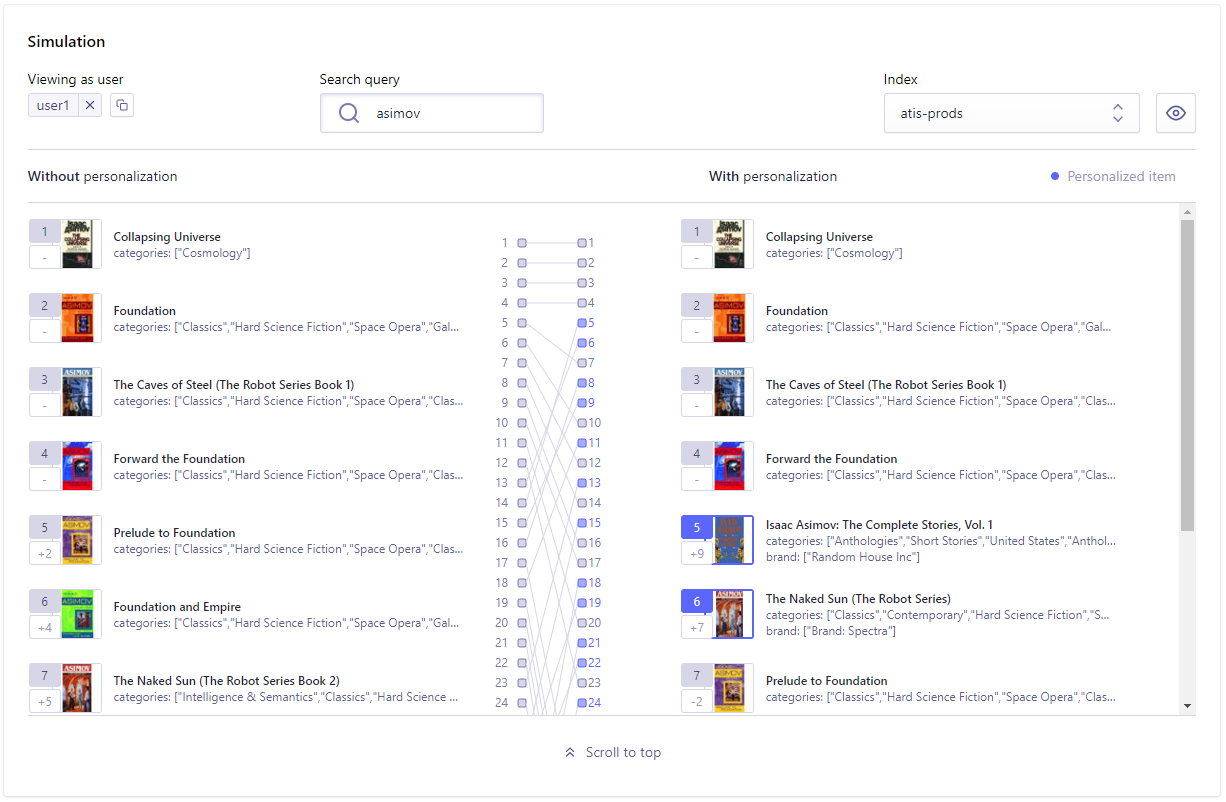
Task: Click the Scroll to top chevron icon
Action: coord(570,752)
